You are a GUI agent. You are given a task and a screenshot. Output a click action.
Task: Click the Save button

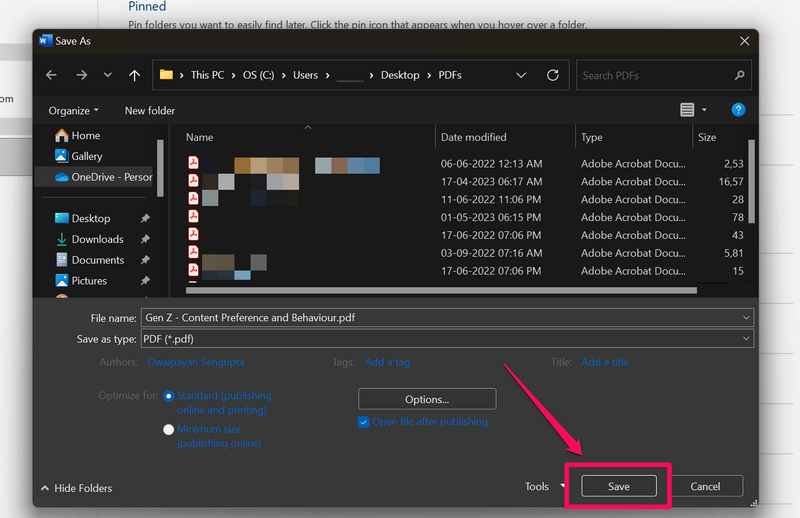618,487
